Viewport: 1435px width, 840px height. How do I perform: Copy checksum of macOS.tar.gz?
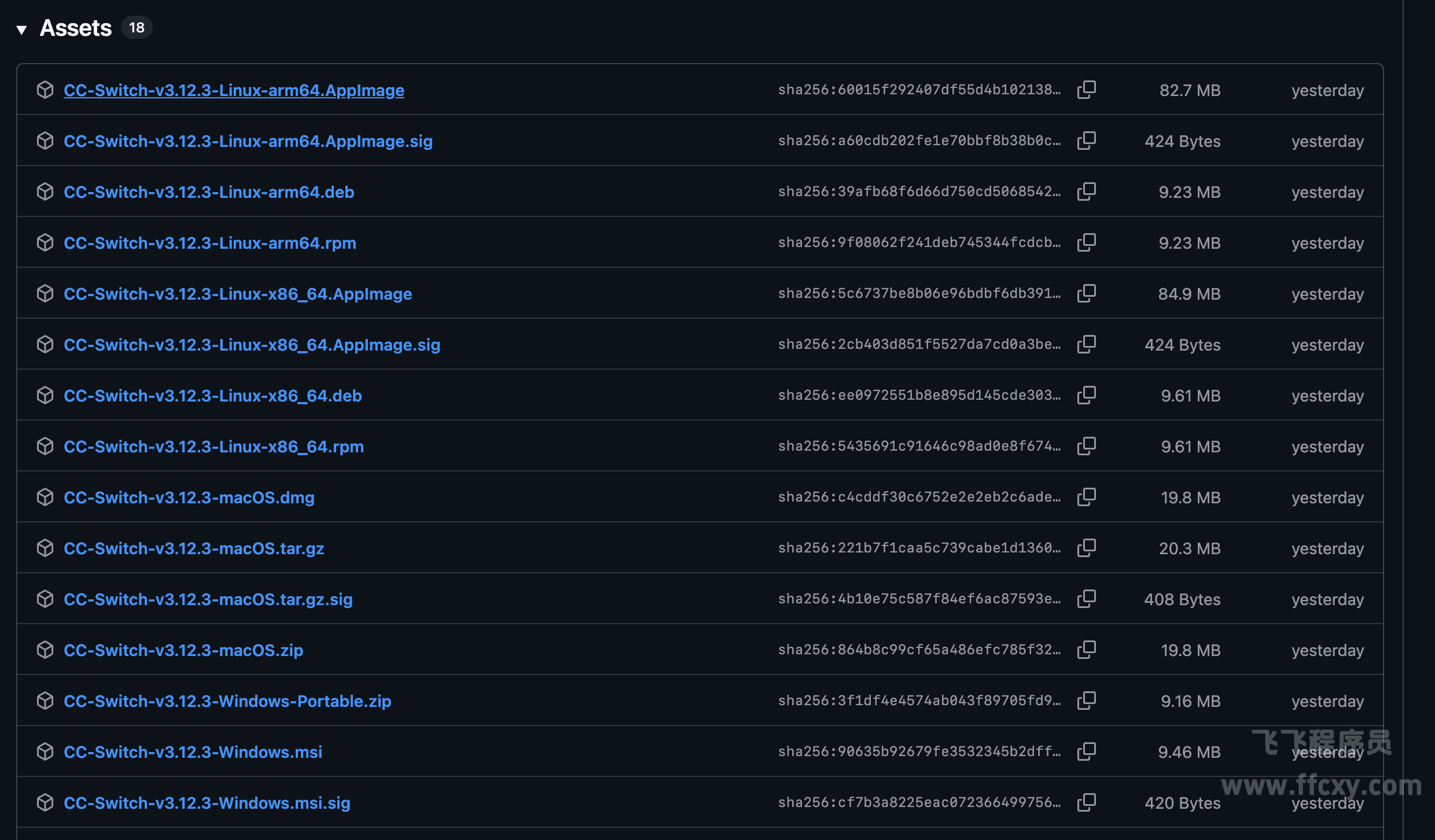click(x=1086, y=548)
